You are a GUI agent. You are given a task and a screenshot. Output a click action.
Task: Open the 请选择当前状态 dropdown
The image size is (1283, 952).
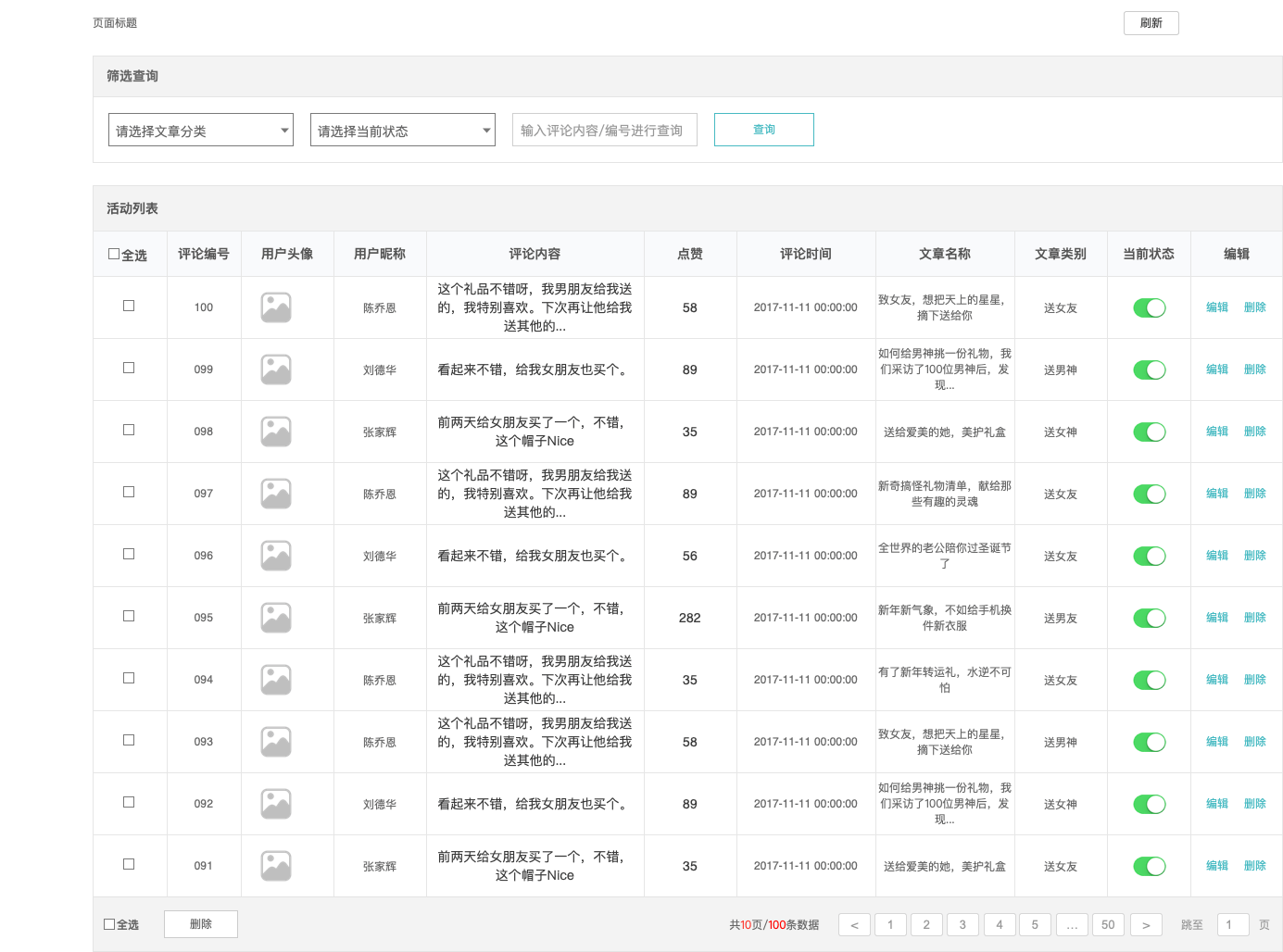tap(402, 130)
